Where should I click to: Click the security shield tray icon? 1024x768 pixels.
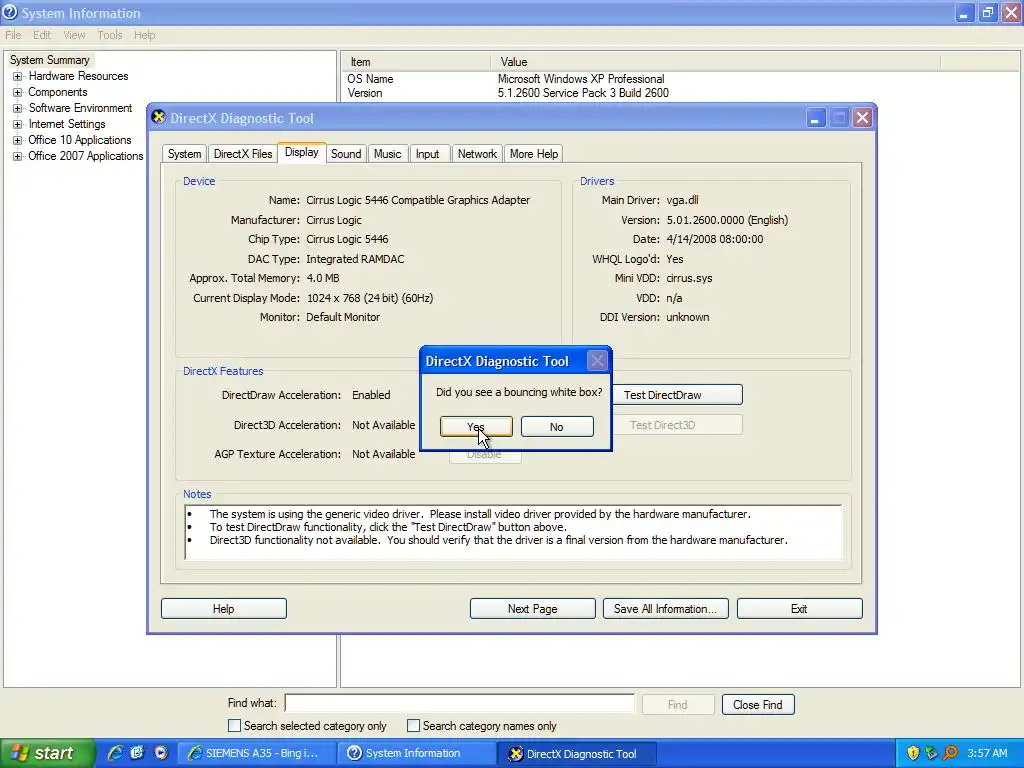point(913,753)
